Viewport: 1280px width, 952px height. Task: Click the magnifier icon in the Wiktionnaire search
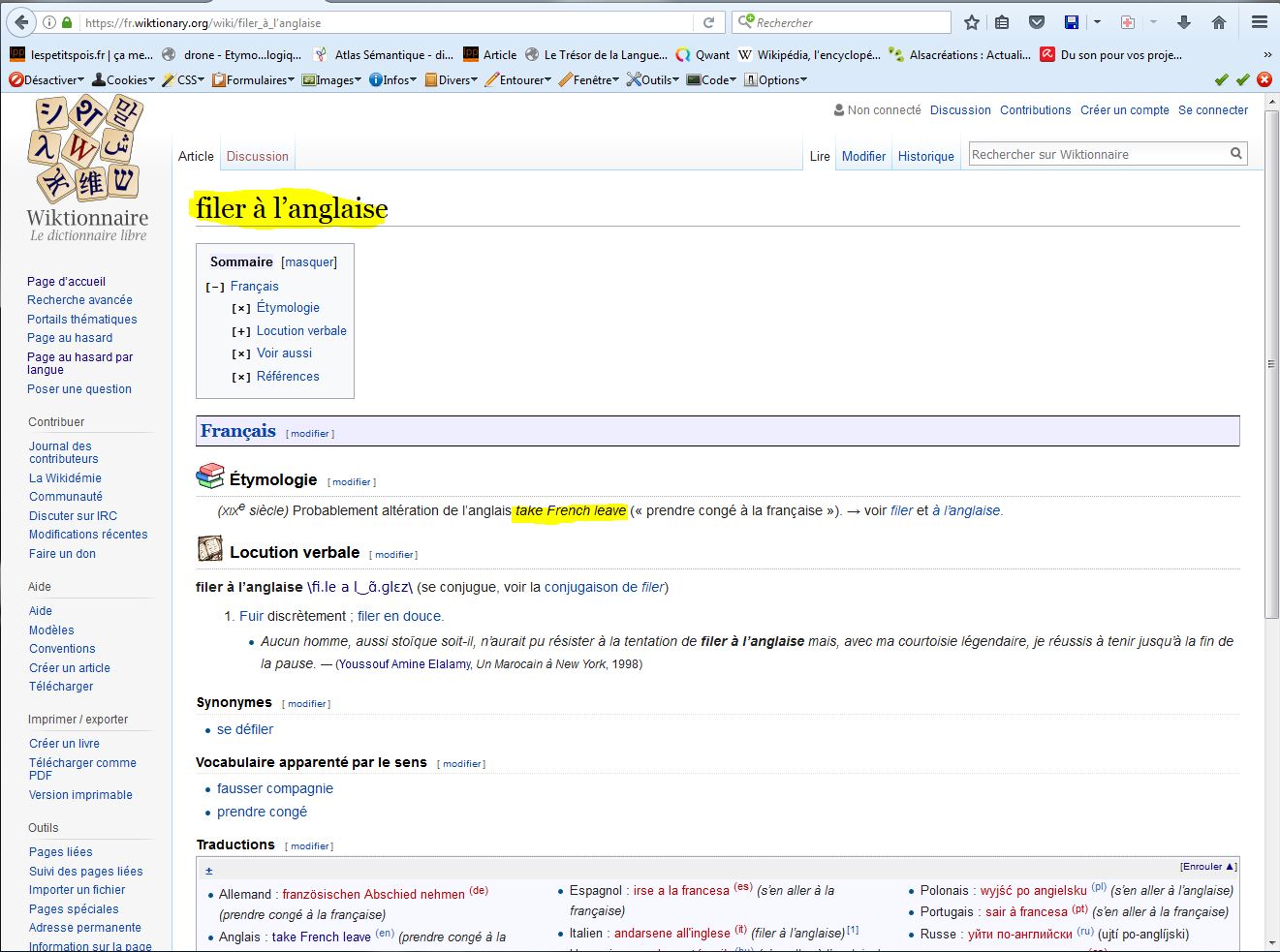[1235, 153]
